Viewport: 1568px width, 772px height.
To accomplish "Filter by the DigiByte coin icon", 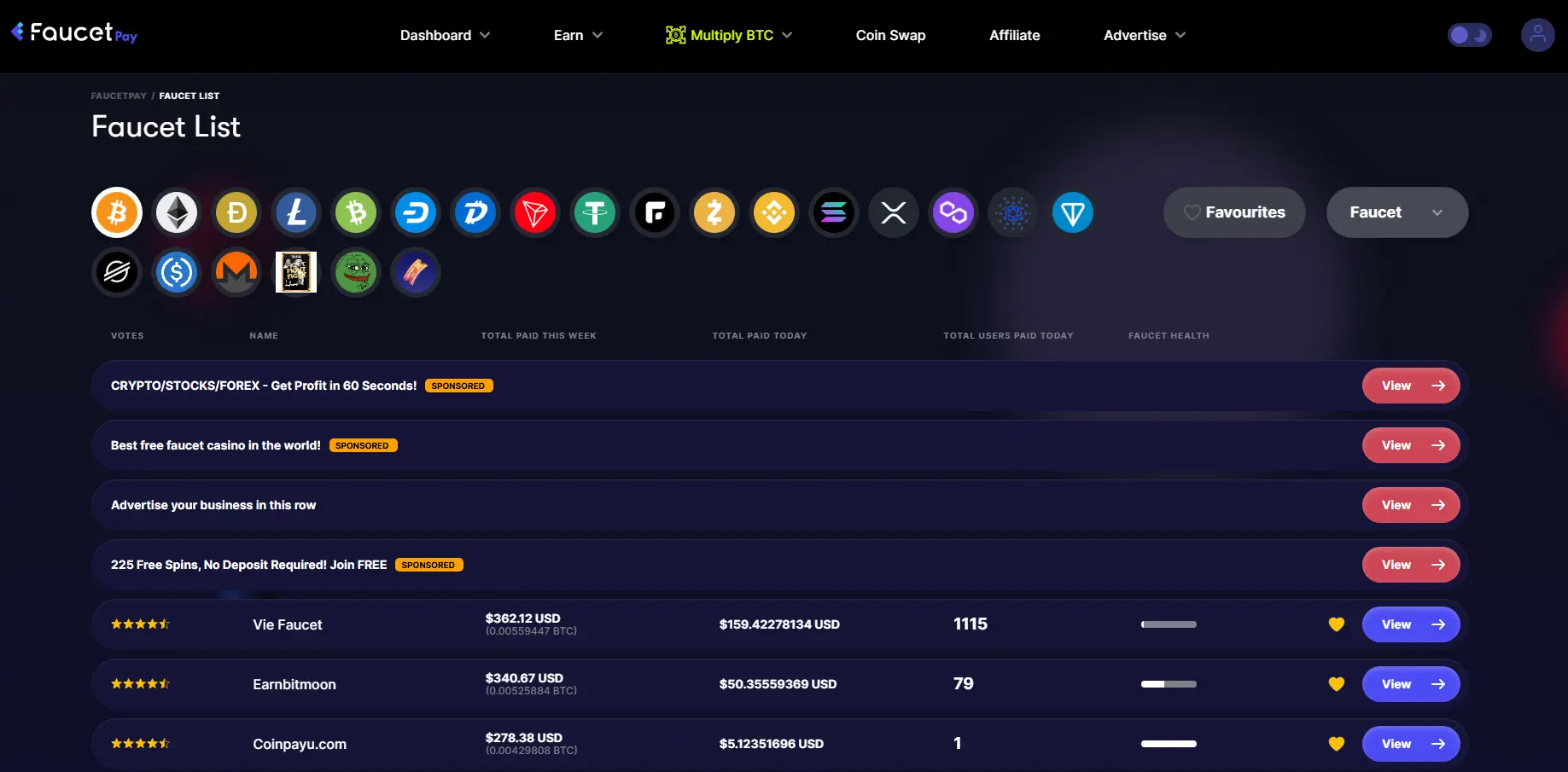I will (475, 212).
